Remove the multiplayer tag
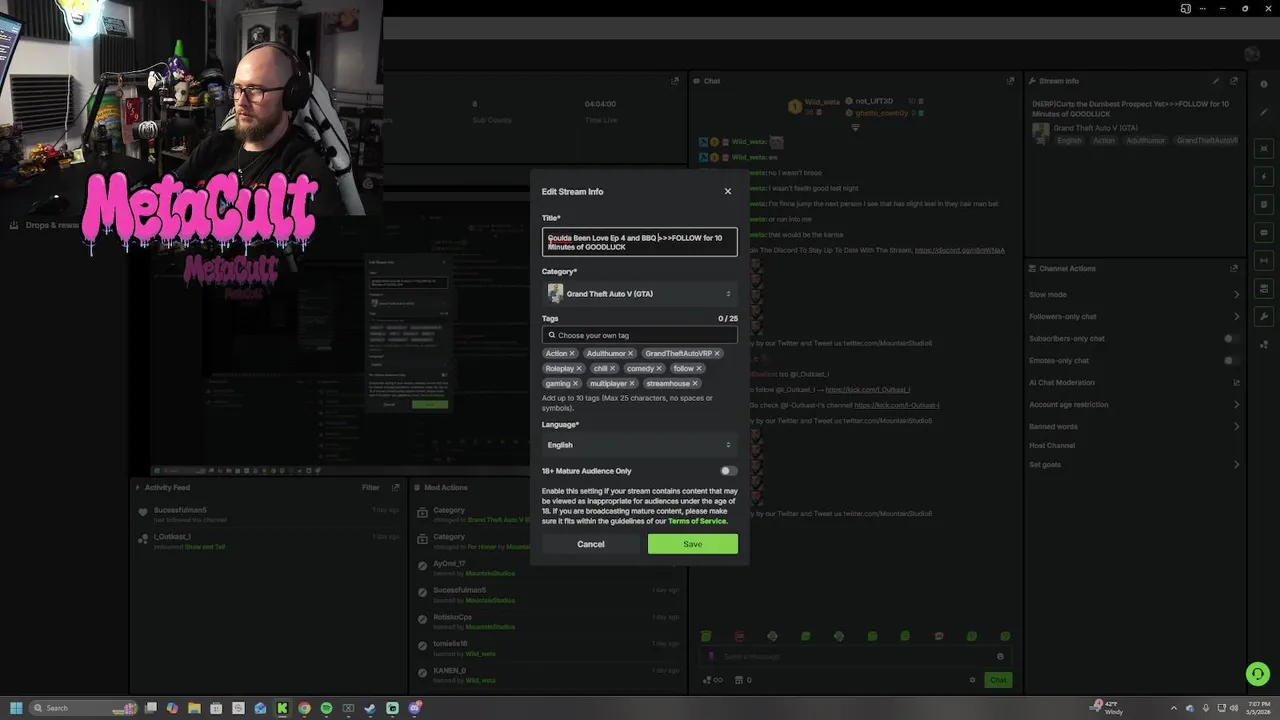Viewport: 1280px width, 720px height. point(631,383)
